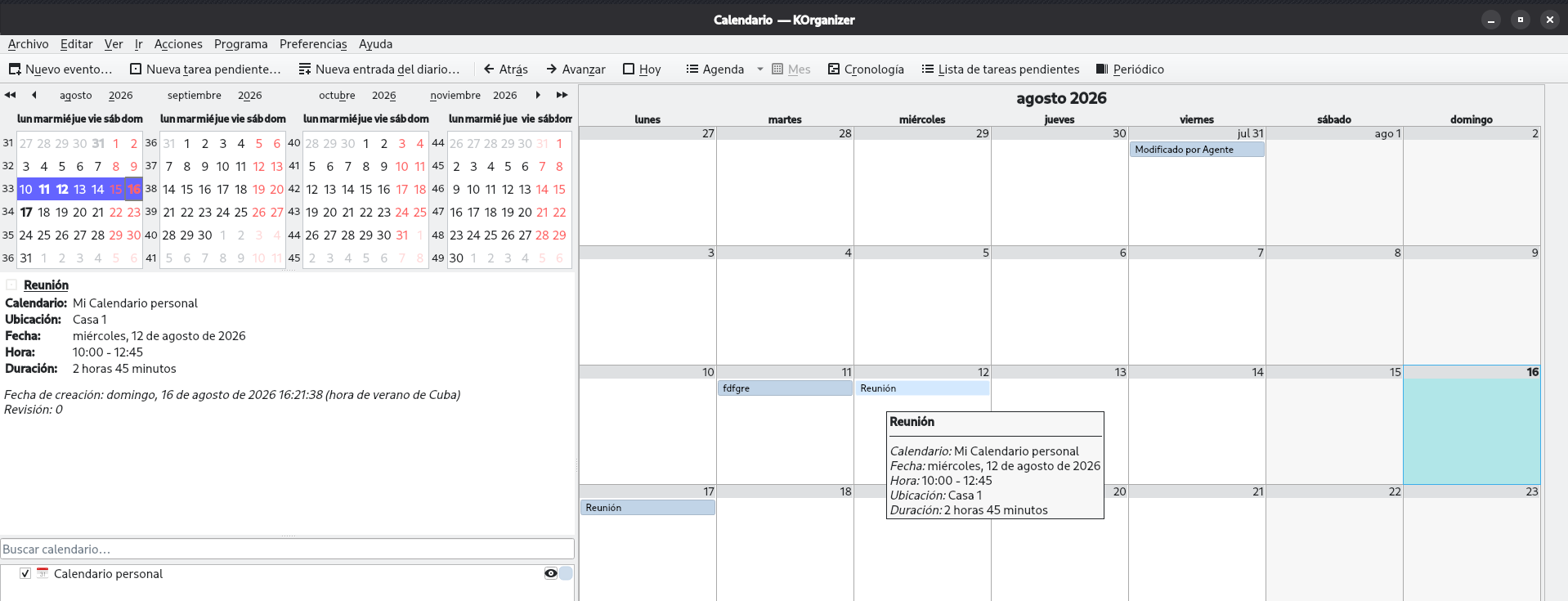Open the Reunión title link
Viewport: 1568px width, 601px height.
[x=46, y=285]
